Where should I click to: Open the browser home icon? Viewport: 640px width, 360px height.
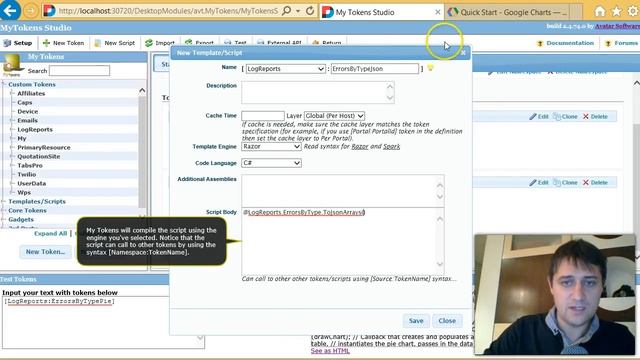coord(600,11)
